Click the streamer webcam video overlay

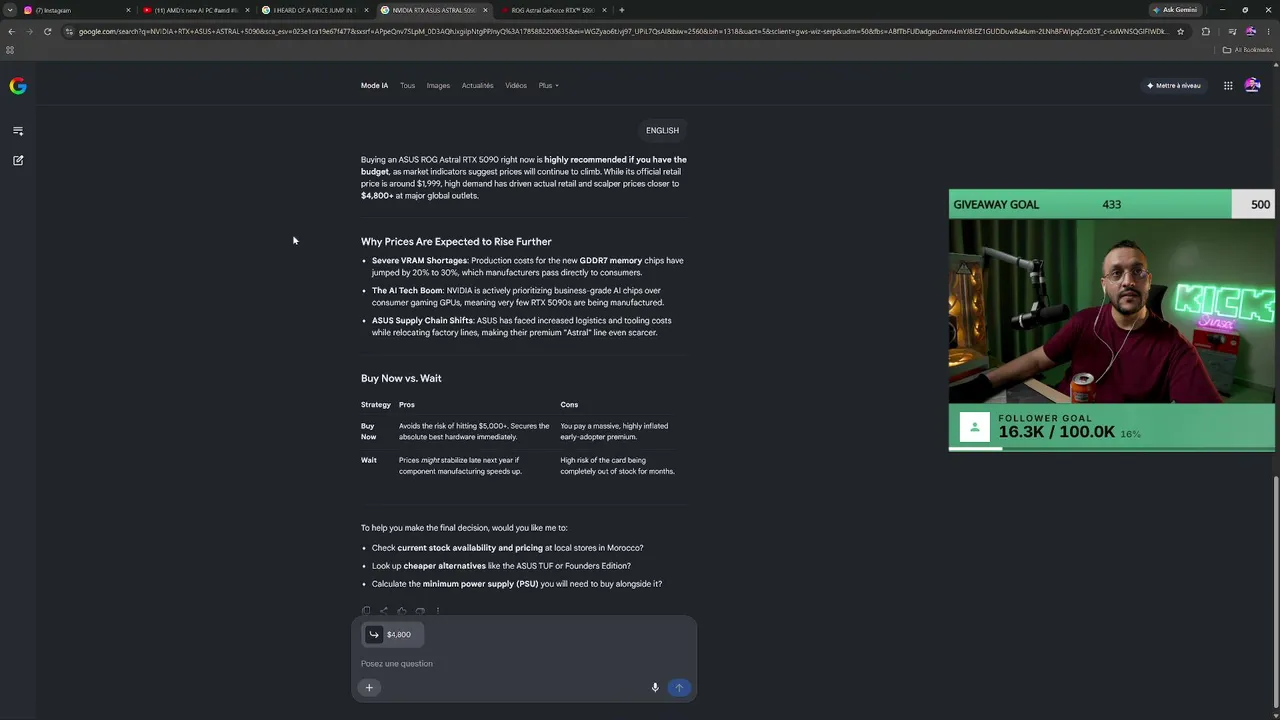pyautogui.click(x=1112, y=311)
